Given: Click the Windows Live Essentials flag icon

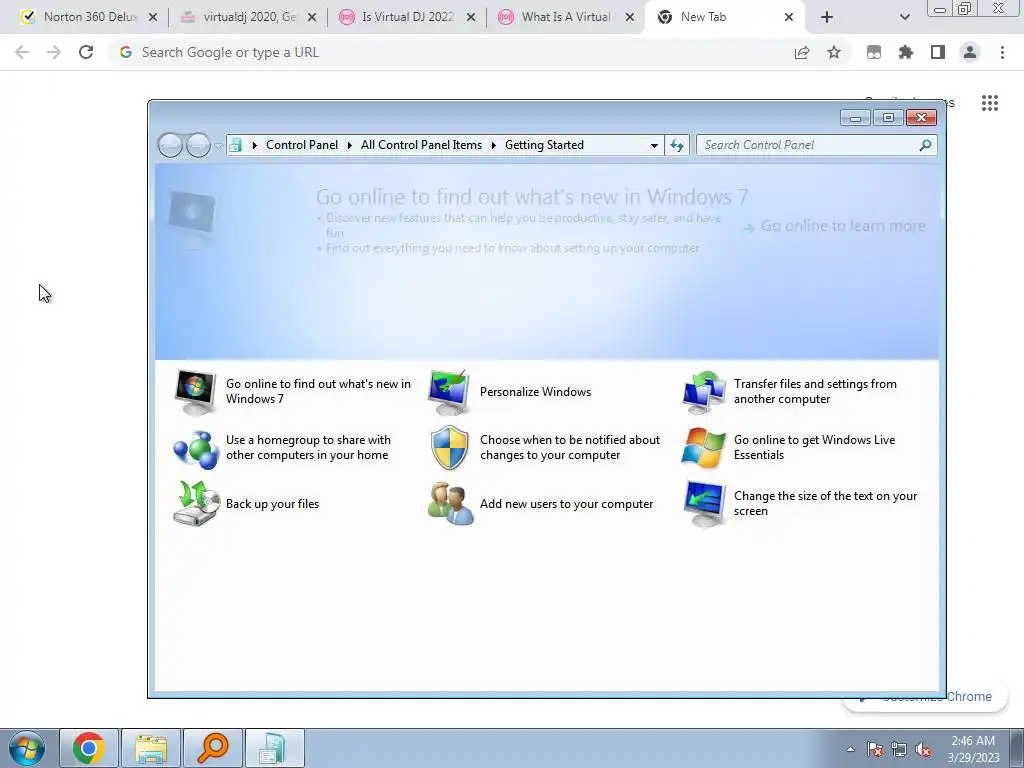Looking at the screenshot, I should click(703, 448).
